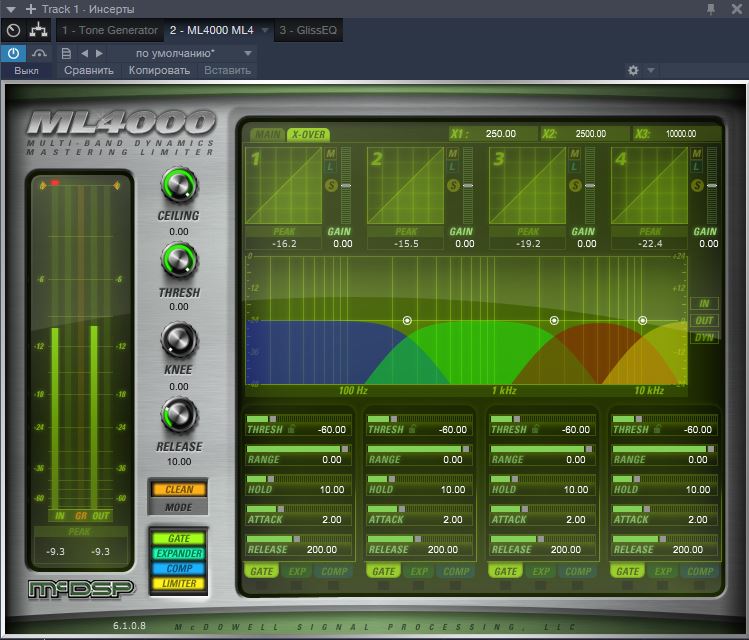749x640 pixels.
Task: Click the CEILING knob
Action: click(178, 185)
